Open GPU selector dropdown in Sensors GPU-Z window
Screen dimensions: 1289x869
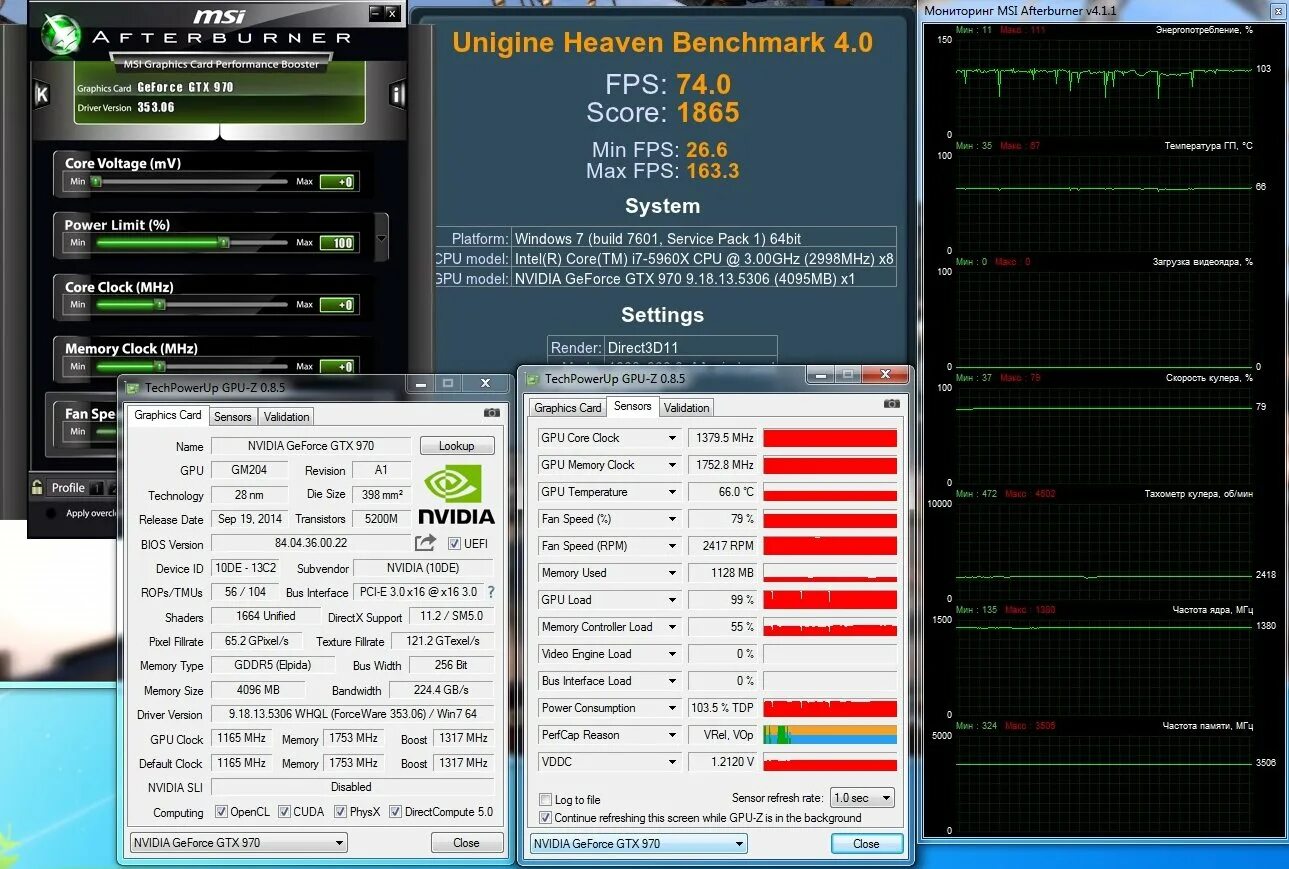(638, 844)
